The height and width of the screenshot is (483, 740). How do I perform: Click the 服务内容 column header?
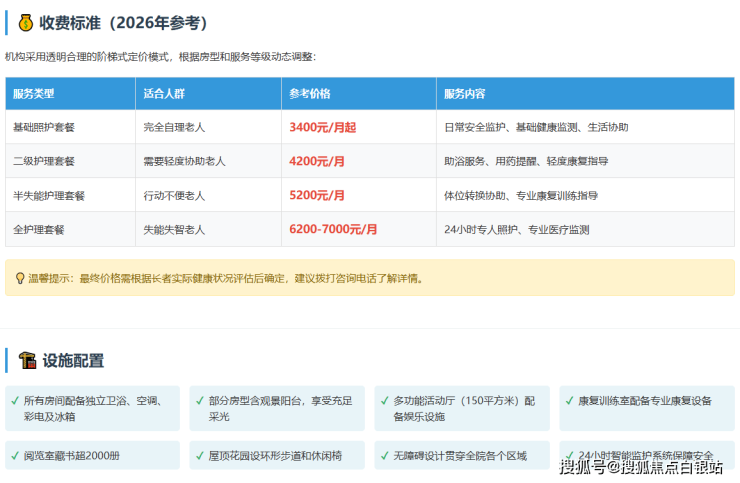464,94
